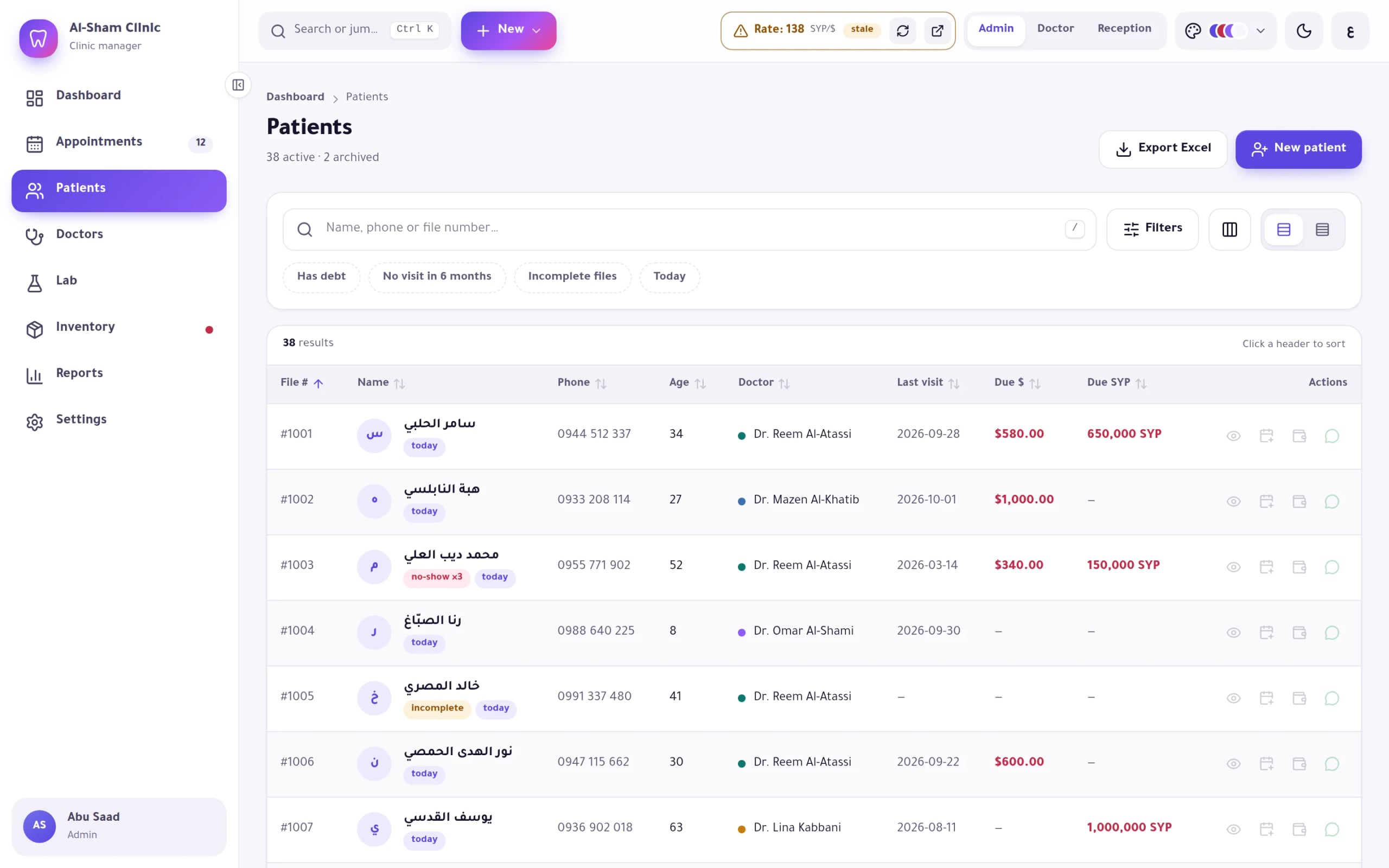Message patient #1007 via chat icon
The image size is (1389, 868).
coord(1331,829)
